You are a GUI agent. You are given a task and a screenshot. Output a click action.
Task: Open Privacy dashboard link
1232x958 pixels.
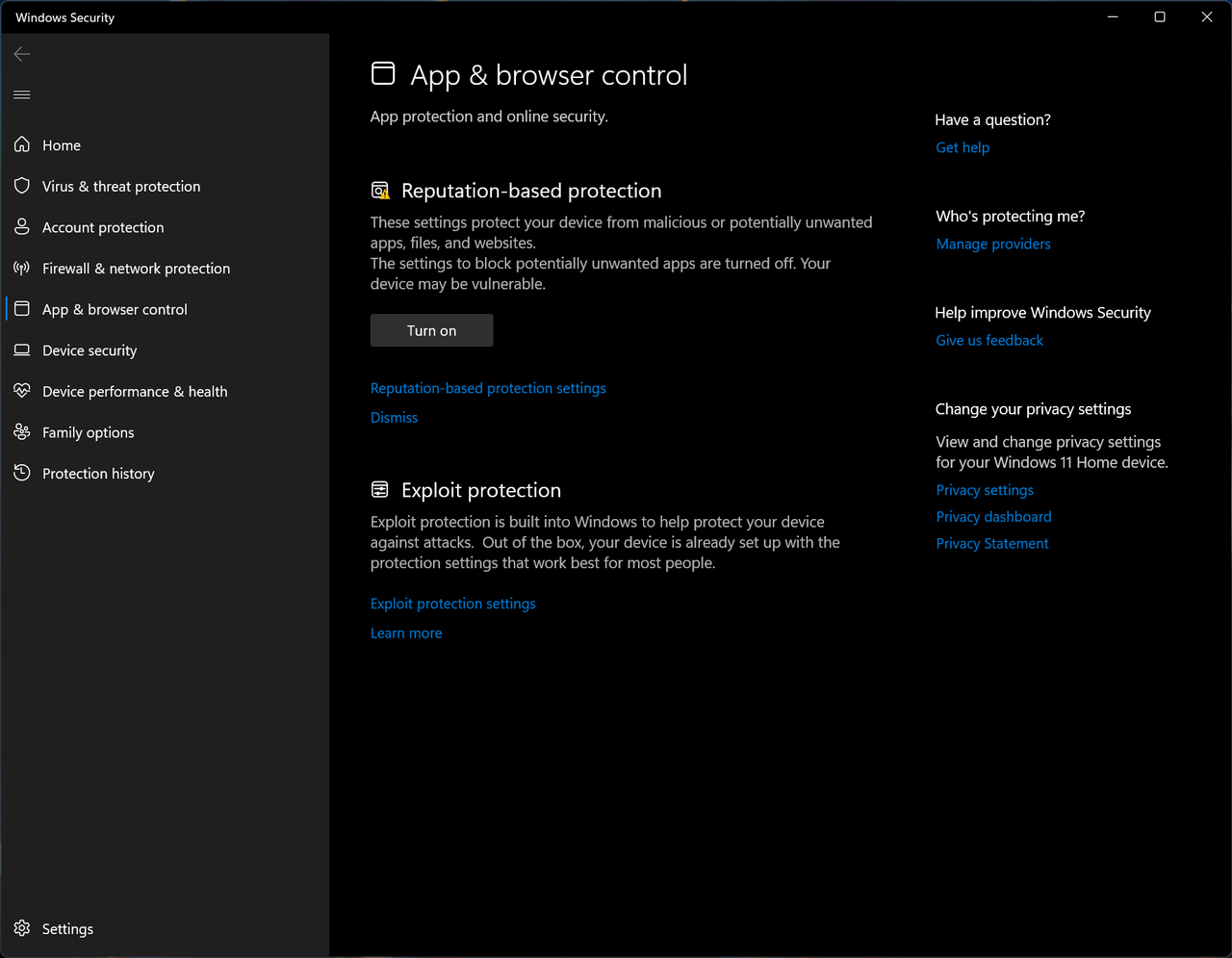pos(993,517)
